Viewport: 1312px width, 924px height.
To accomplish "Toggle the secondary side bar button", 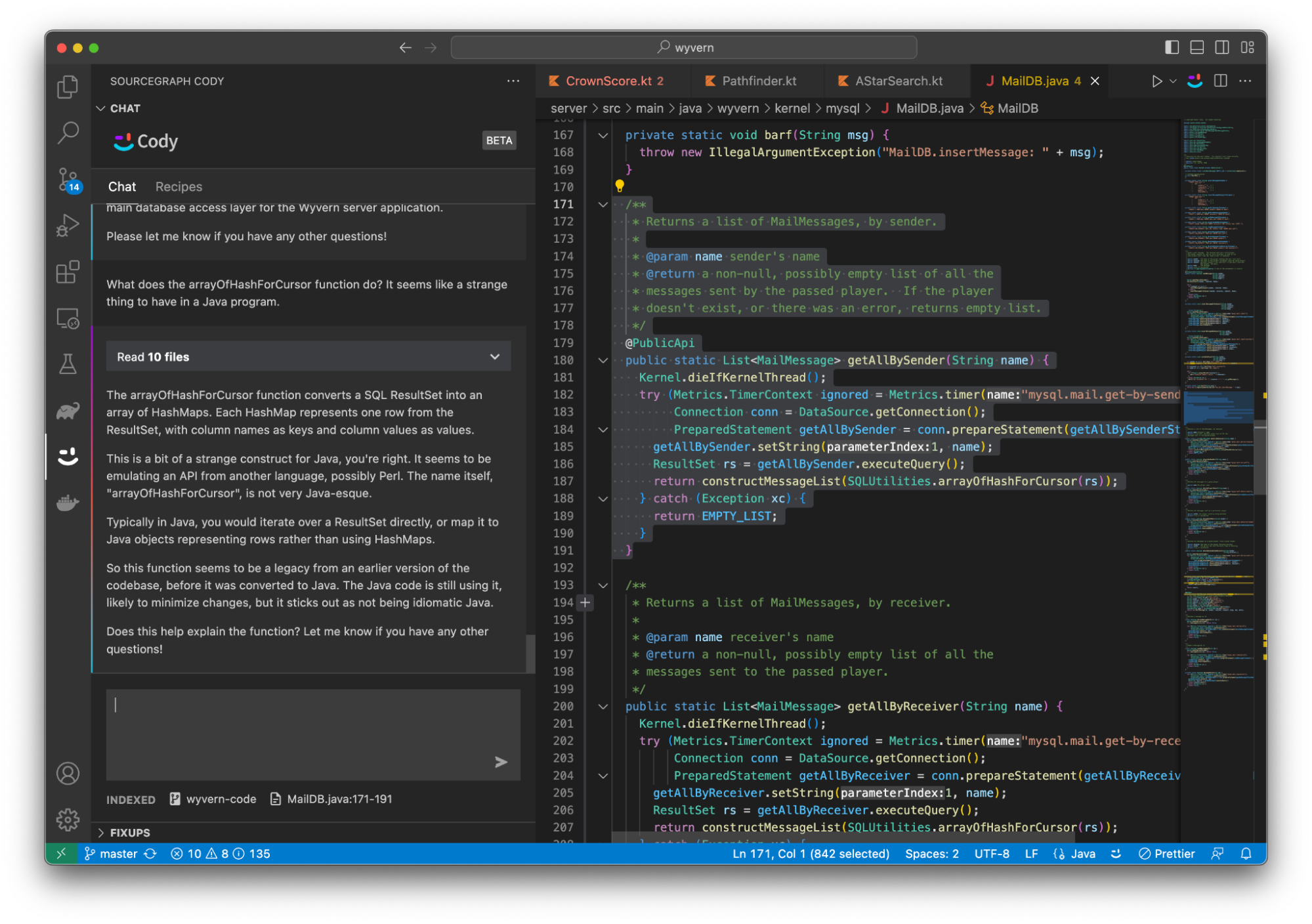I will click(1221, 47).
